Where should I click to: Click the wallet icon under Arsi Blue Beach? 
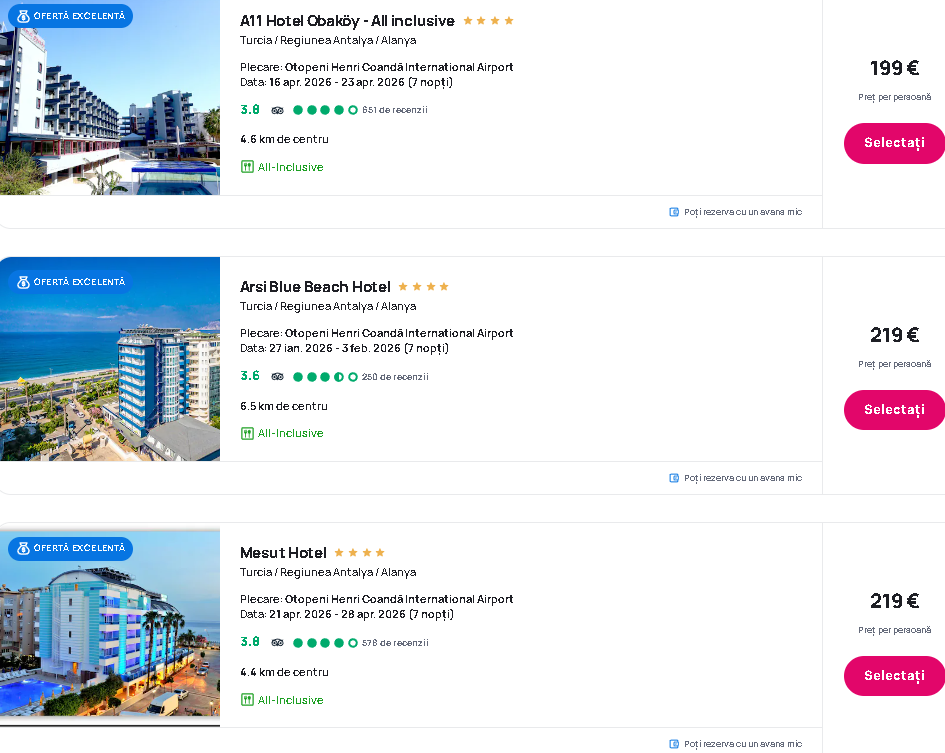point(674,478)
